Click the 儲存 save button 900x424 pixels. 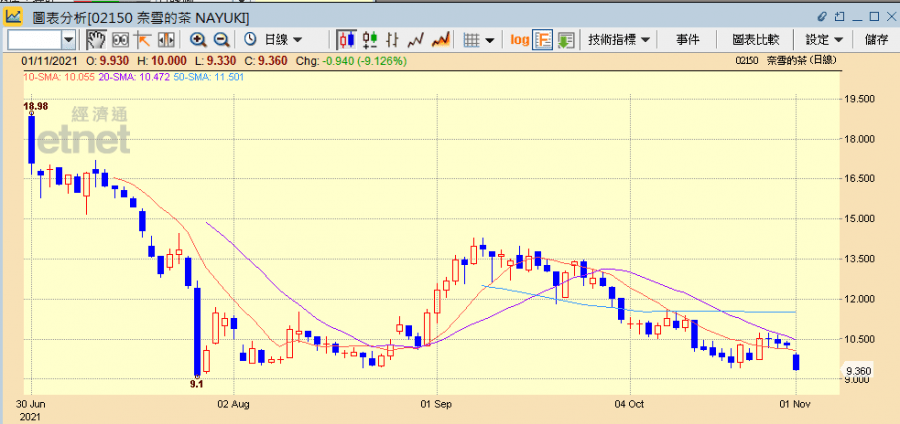coord(876,40)
